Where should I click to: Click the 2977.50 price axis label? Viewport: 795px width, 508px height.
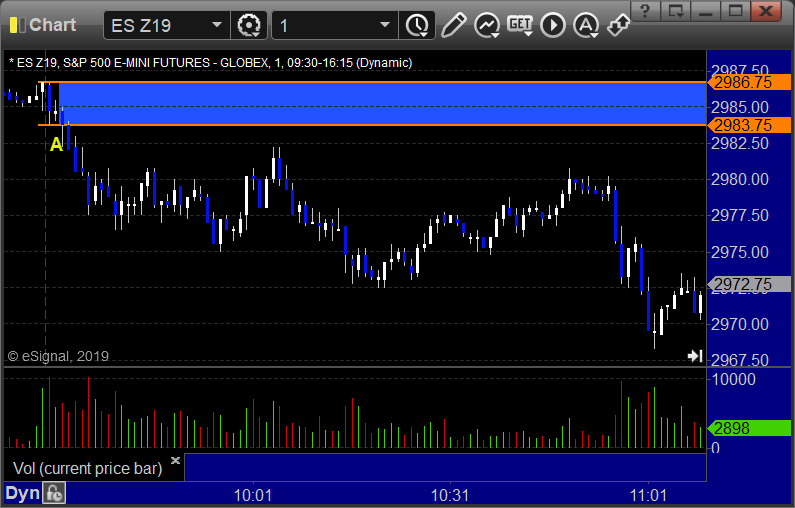[x=740, y=215]
